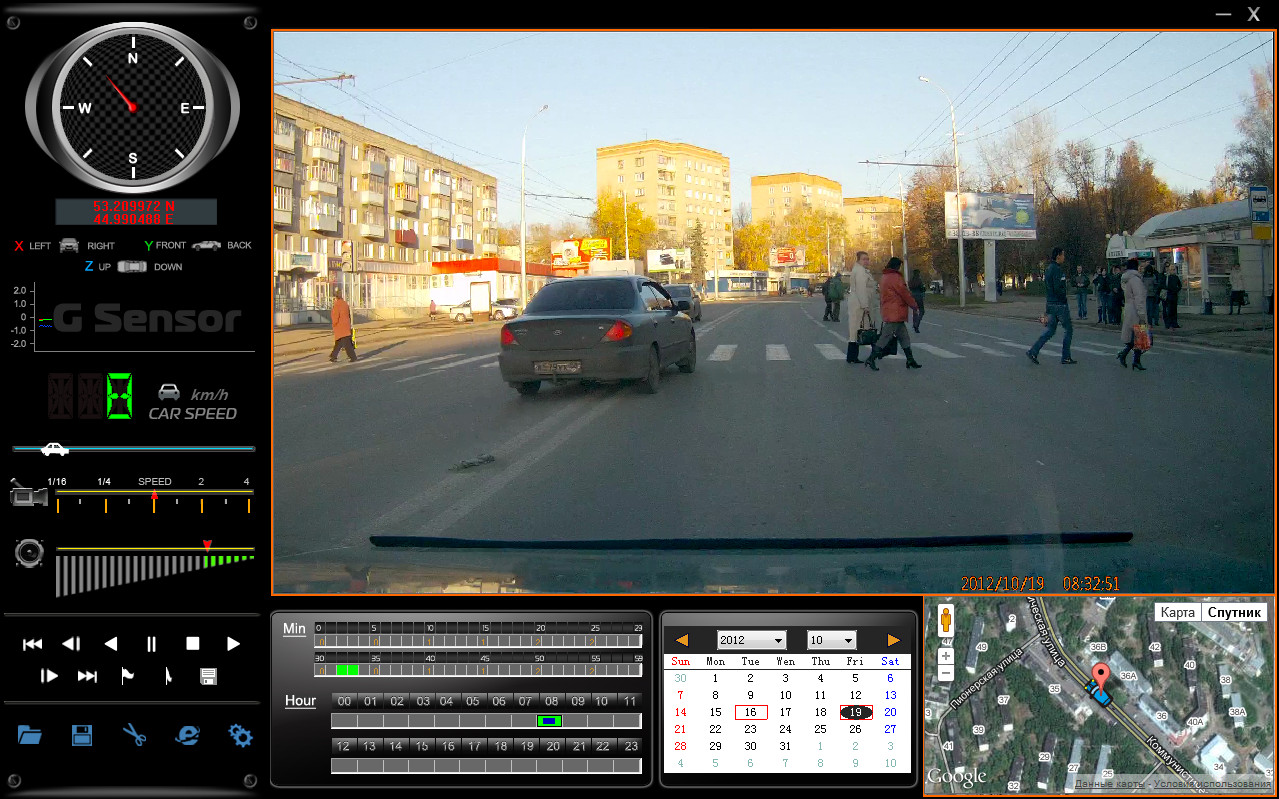Viewport: 1279px width, 799px height.
Task: Zoom in on the map
Action: pos(946,656)
